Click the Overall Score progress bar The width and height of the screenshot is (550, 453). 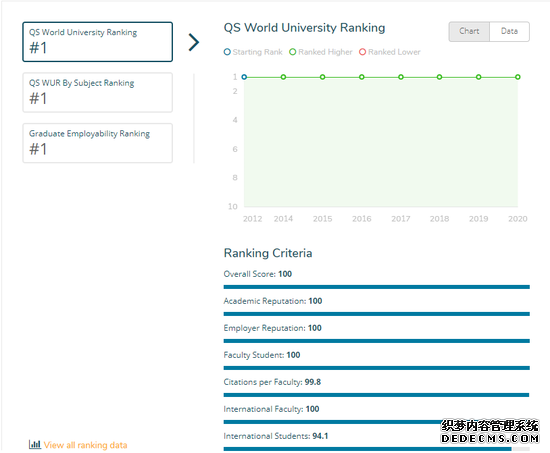376,287
